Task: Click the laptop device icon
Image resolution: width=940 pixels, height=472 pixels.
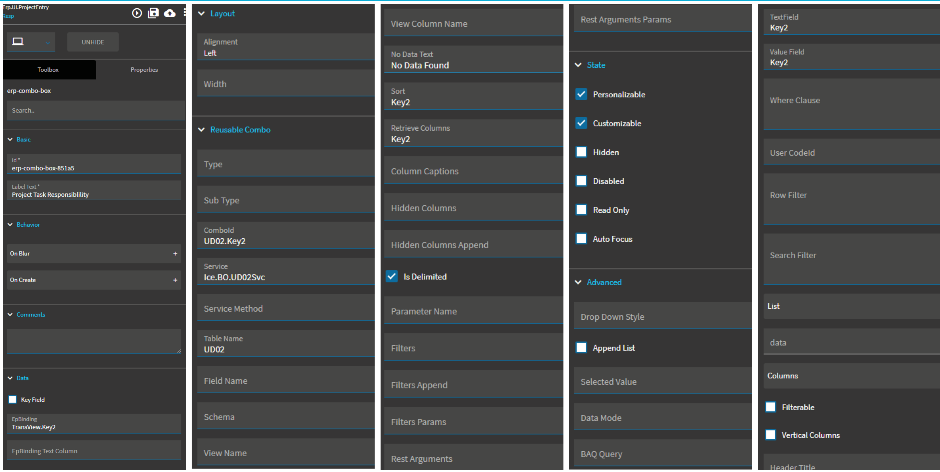Action: click(18, 41)
